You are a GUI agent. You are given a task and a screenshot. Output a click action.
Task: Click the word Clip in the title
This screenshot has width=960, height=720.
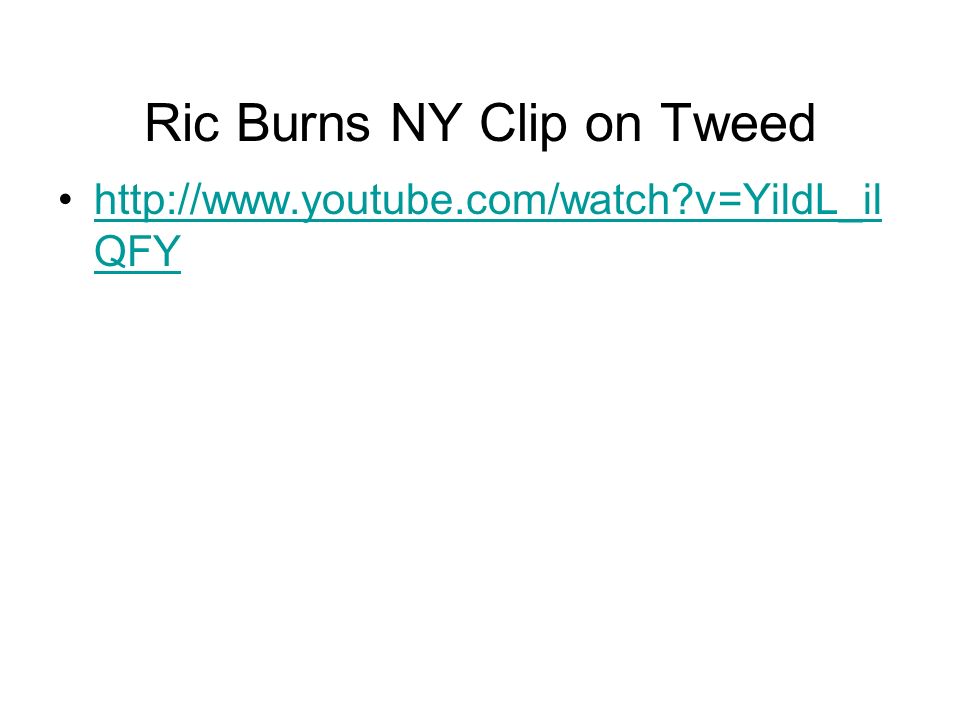pyautogui.click(x=523, y=124)
